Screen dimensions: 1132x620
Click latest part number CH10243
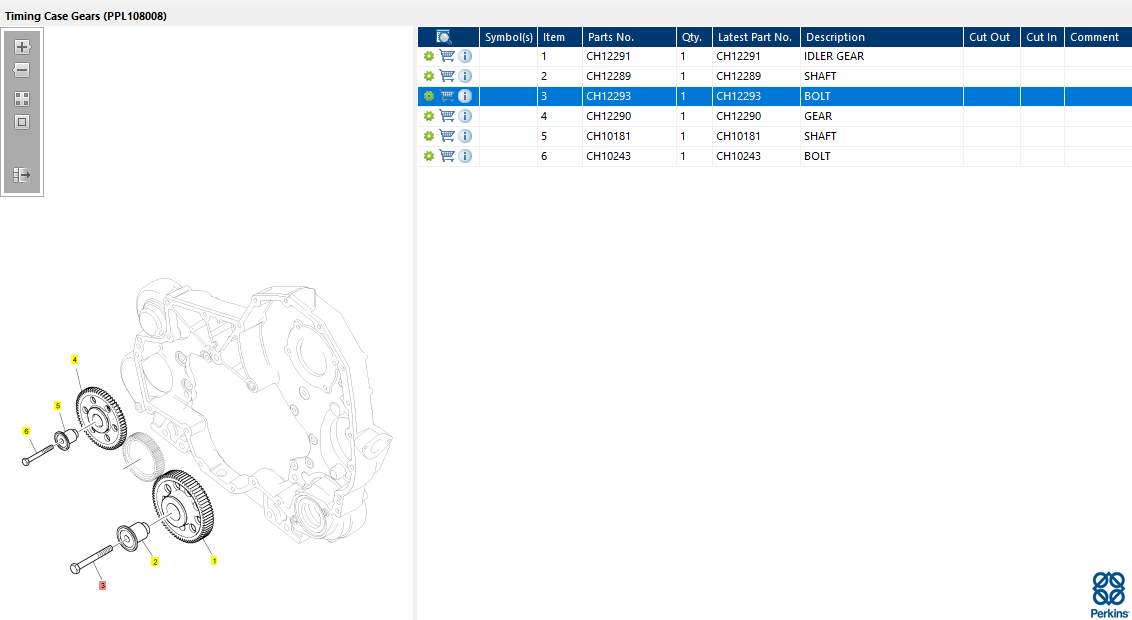point(739,156)
